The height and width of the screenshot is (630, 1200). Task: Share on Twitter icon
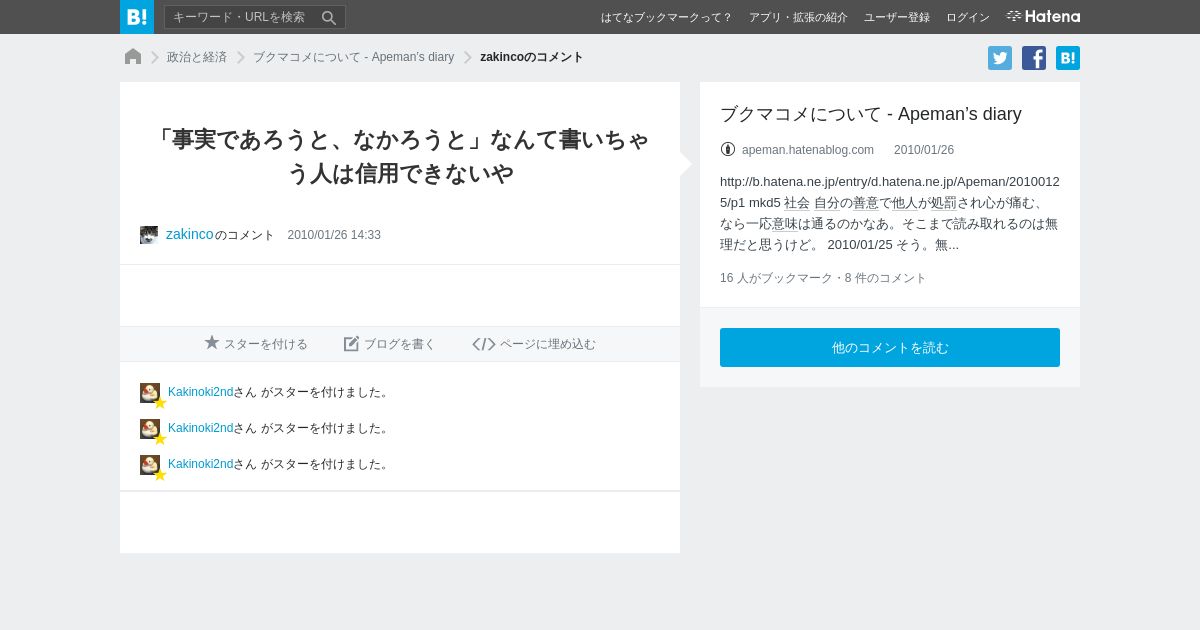[x=1000, y=58]
